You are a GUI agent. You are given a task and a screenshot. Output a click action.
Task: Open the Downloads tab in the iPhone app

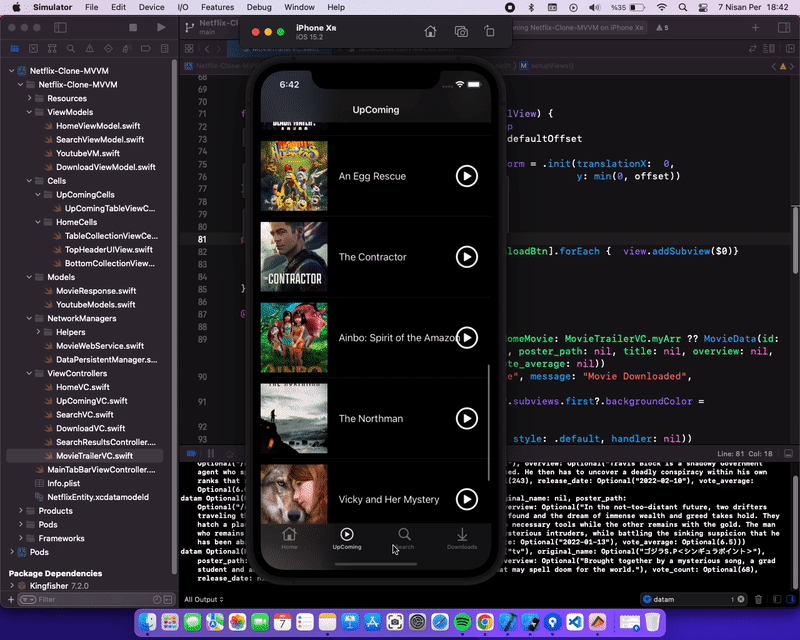462,538
